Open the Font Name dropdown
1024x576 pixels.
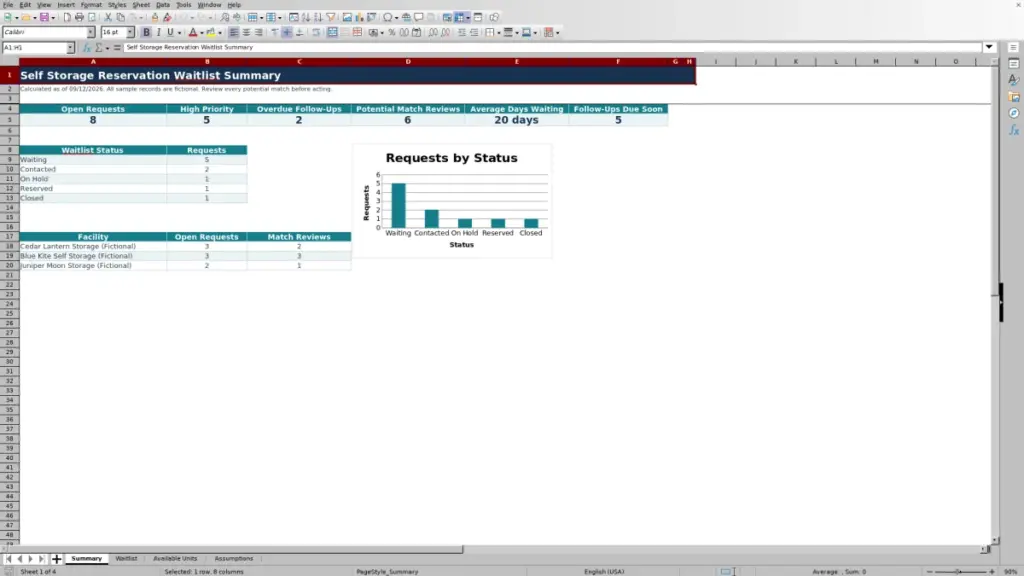click(91, 32)
